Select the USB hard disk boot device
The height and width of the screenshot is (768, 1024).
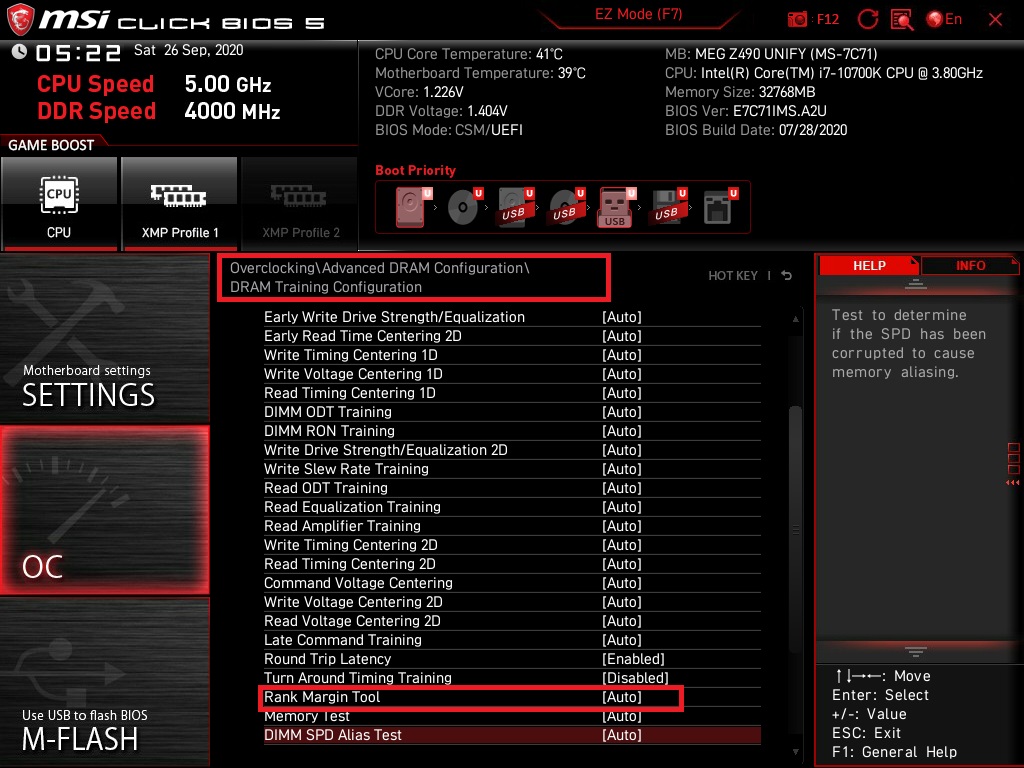tap(515, 207)
